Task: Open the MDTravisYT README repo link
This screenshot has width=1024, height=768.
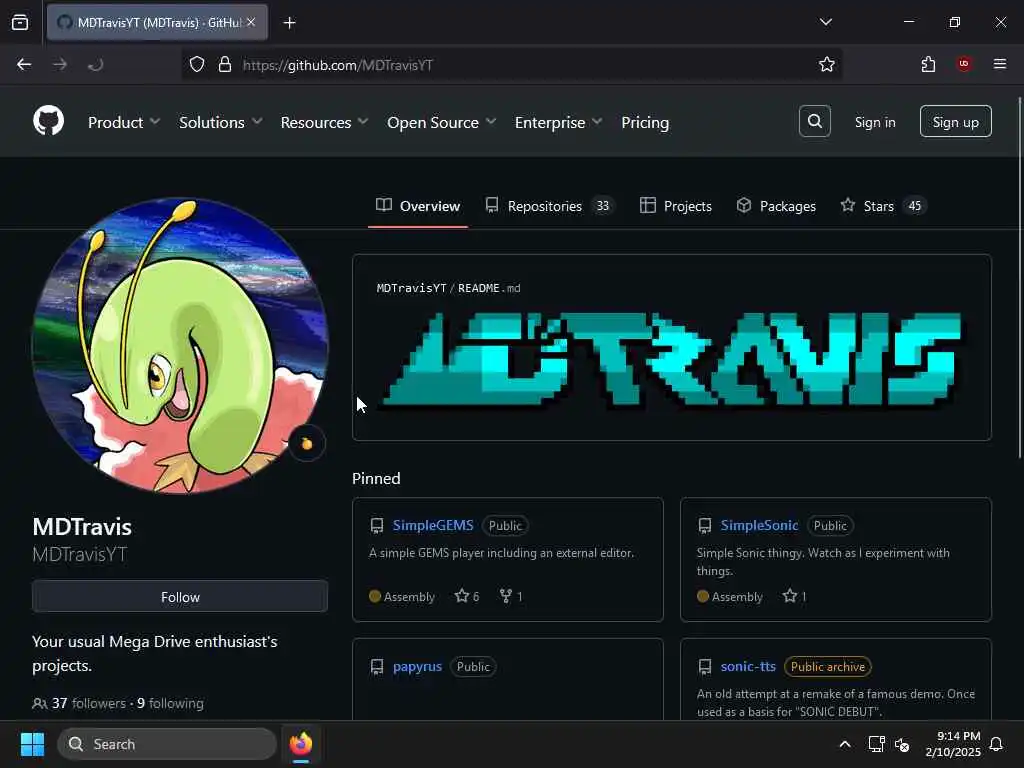Action: coord(411,288)
